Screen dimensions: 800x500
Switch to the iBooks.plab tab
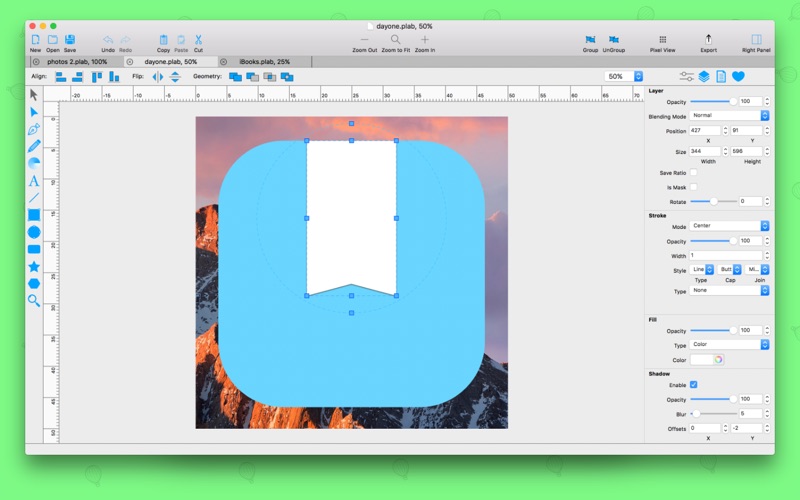(265, 62)
